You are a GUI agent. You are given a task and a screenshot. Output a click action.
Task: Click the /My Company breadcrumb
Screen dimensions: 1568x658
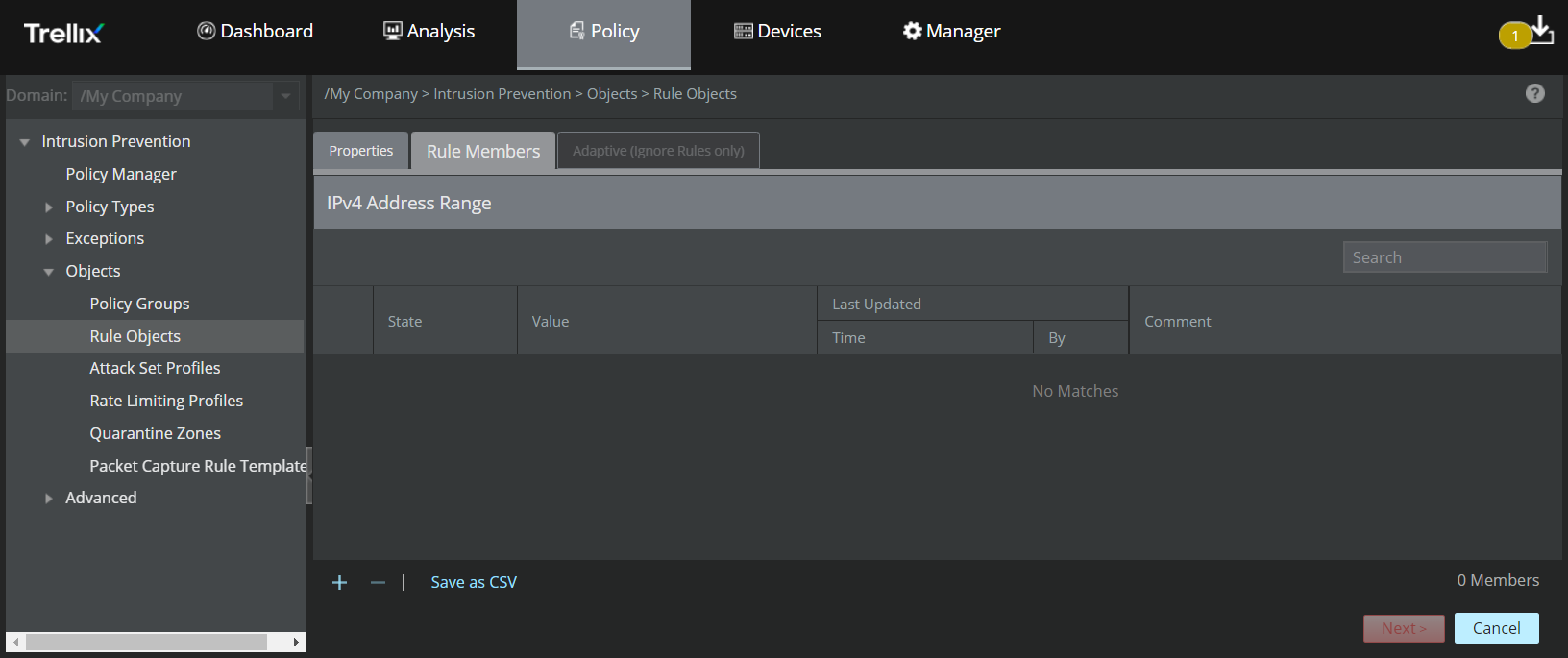[x=371, y=94]
